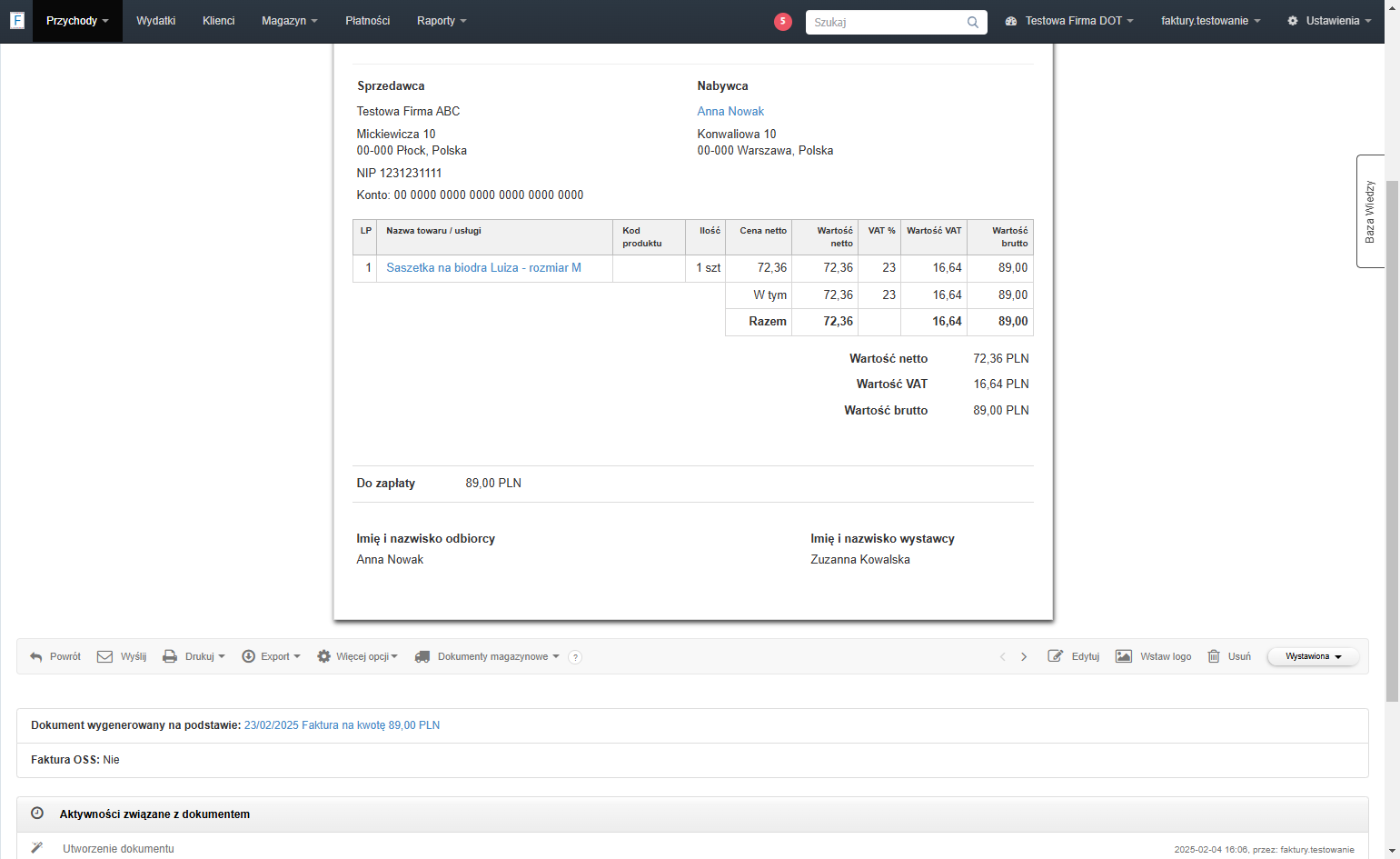Screen dimensions: 1400x859
Task: Expand the Export dropdown
Action: point(271,656)
